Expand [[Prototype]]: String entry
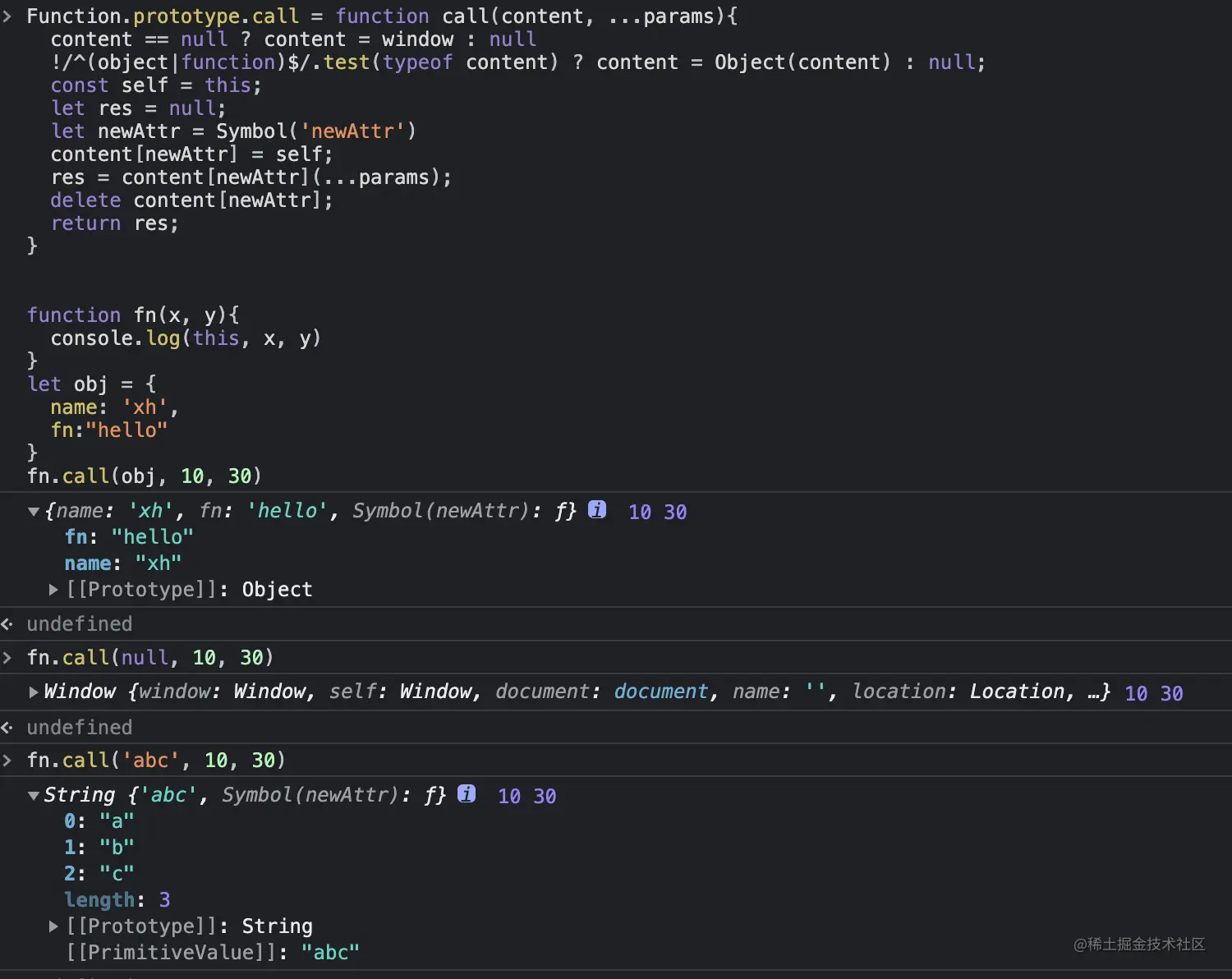1232x979 pixels. (x=53, y=926)
